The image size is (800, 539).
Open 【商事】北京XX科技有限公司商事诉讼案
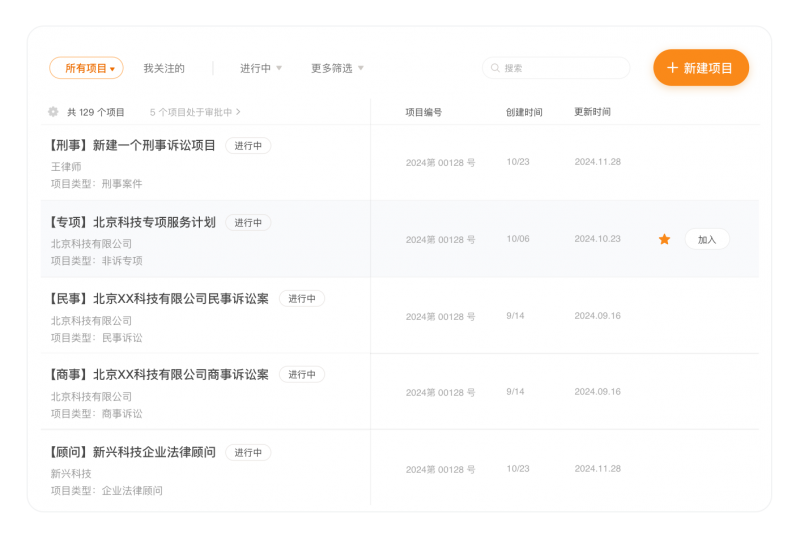tap(159, 374)
